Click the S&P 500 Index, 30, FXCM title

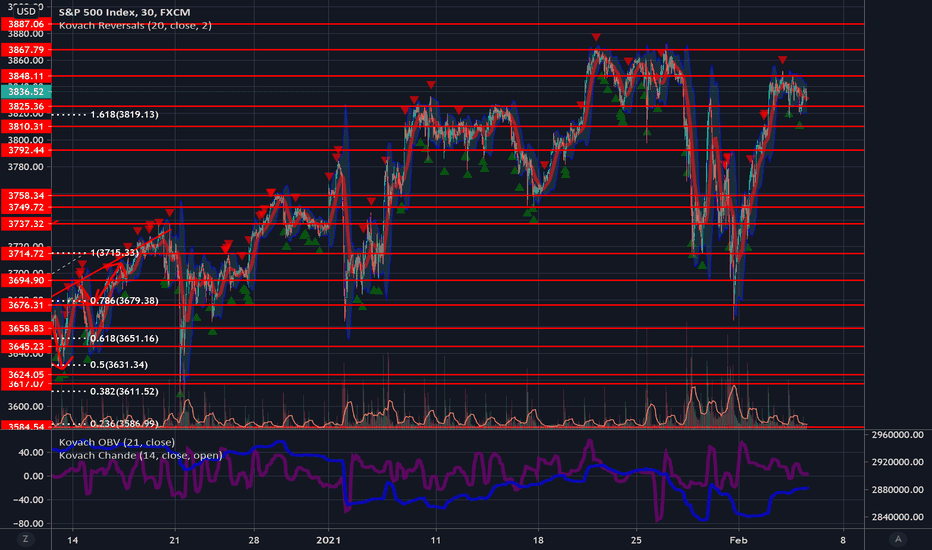pos(124,12)
